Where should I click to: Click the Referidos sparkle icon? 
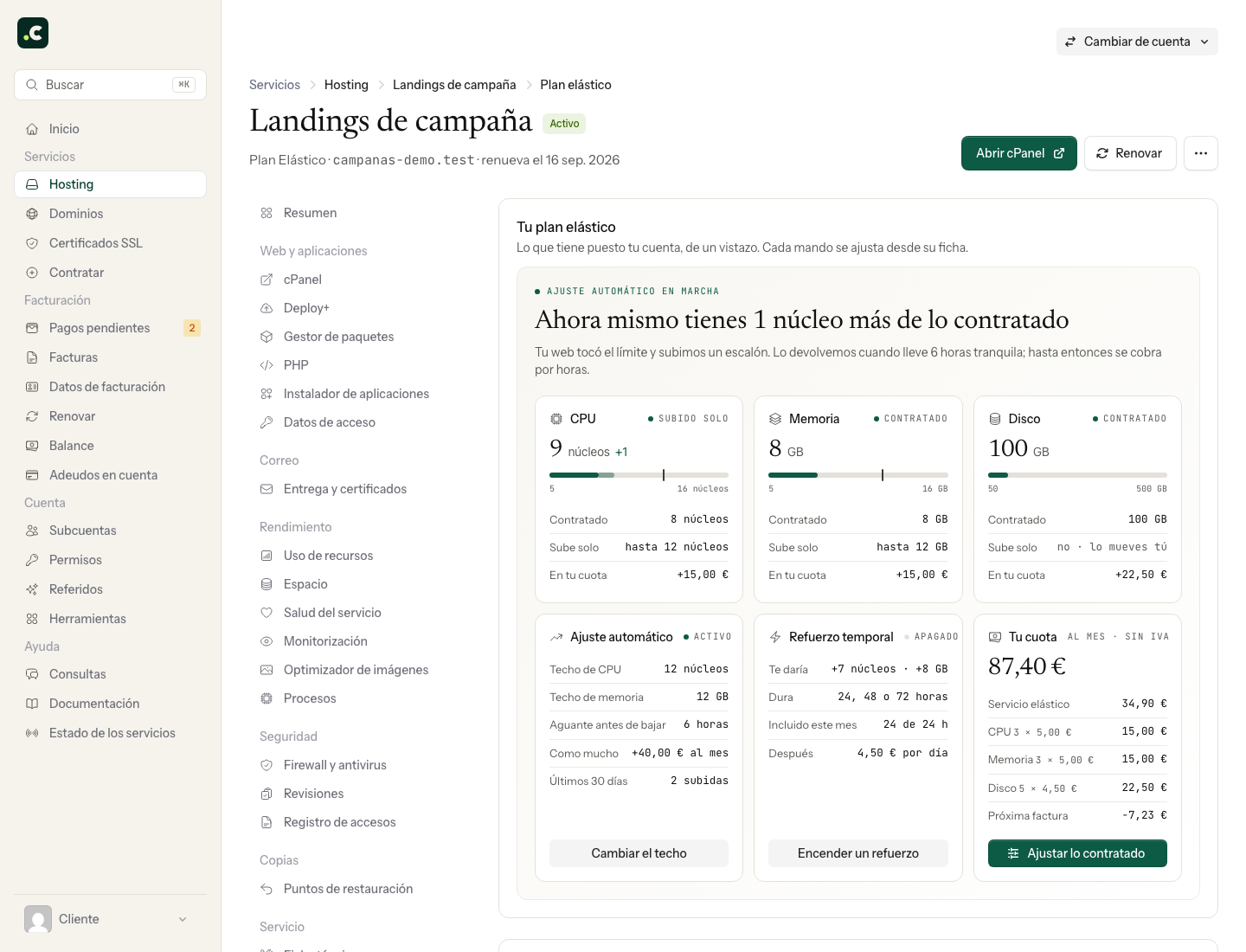[x=32, y=589]
